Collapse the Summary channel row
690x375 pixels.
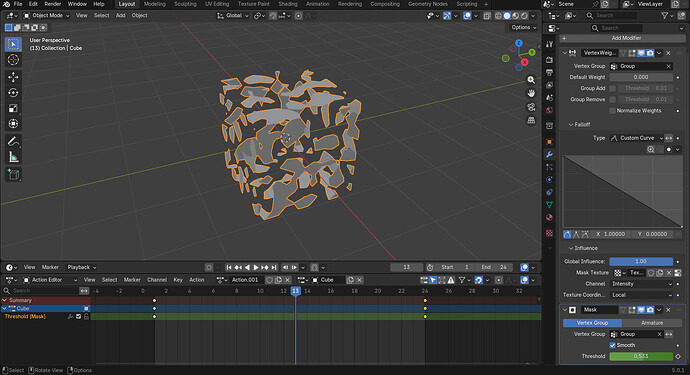point(5,300)
